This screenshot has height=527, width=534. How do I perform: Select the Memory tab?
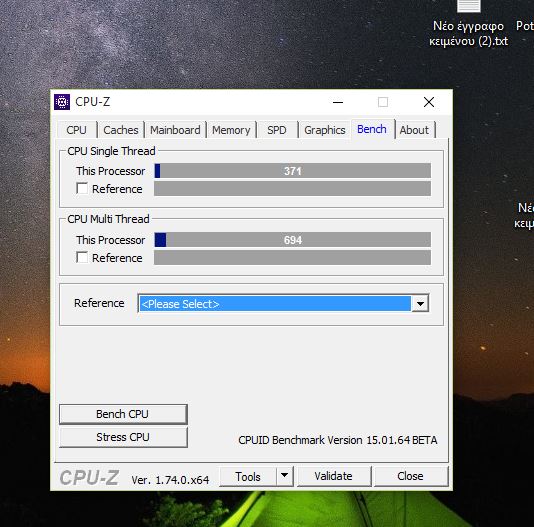point(231,130)
